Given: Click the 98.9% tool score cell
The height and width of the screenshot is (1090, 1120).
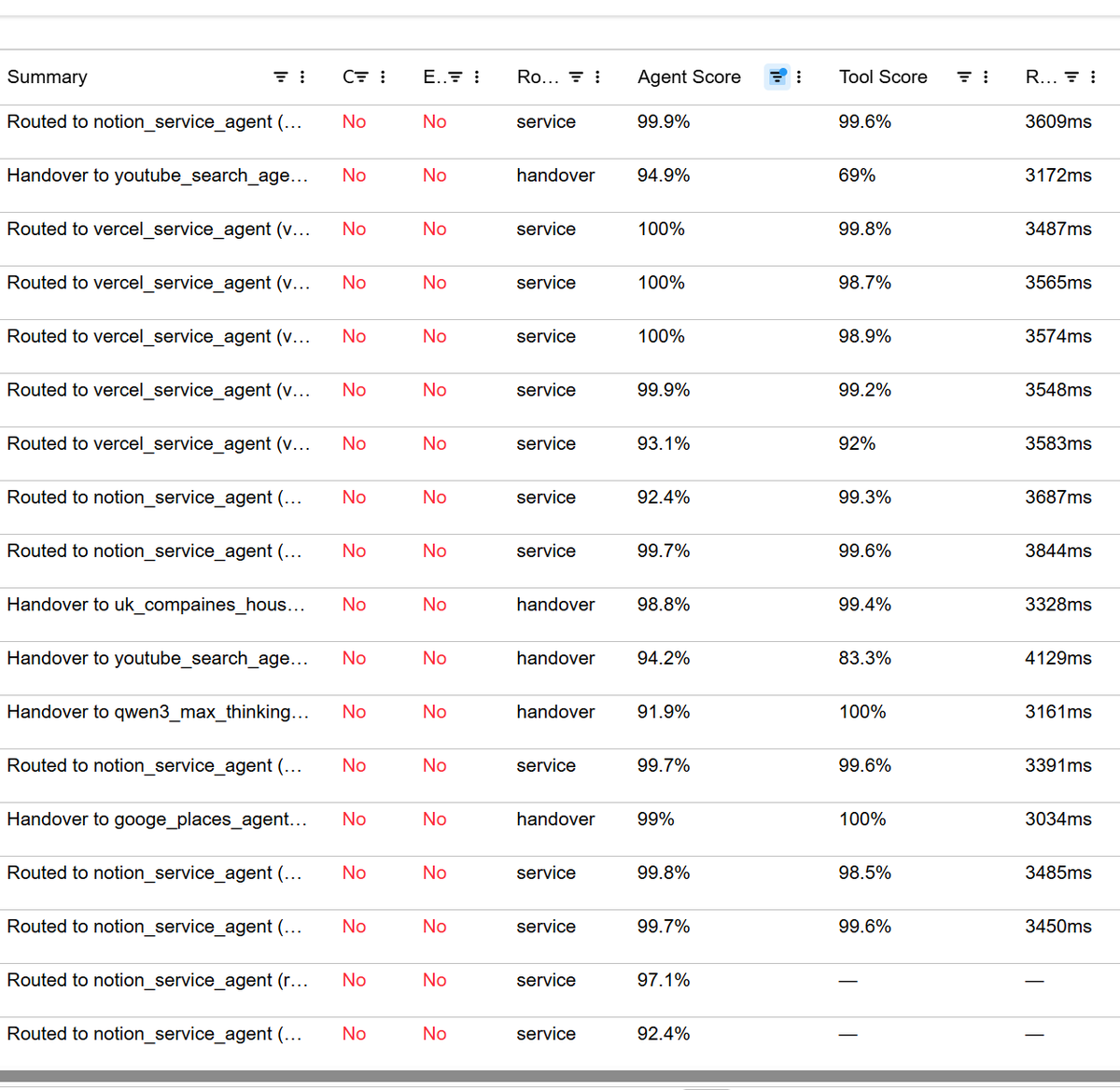Looking at the screenshot, I should pos(865,337).
